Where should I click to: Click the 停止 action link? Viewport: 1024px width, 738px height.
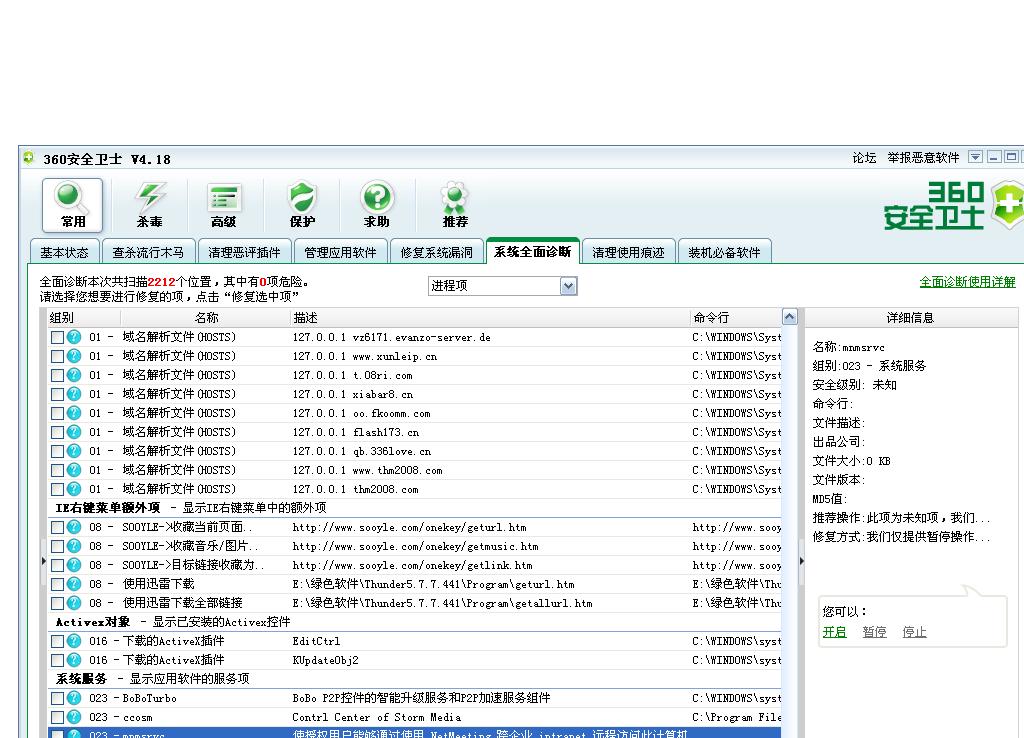[914, 632]
